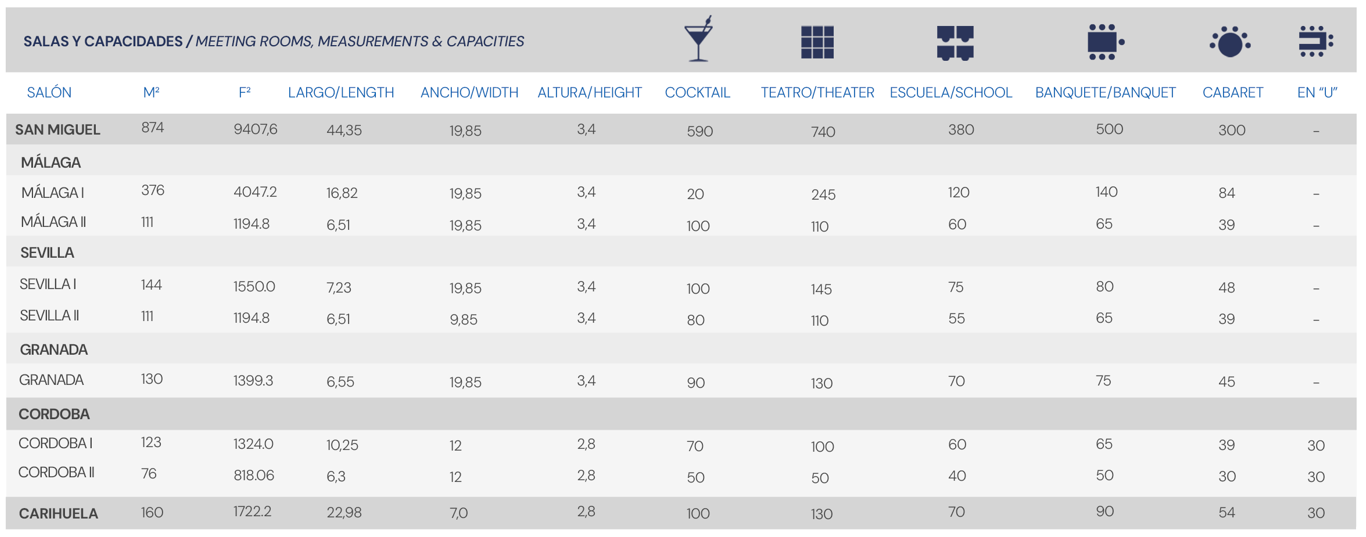Viewport: 1366px width, 537px height.
Task: Select the SAN MIGUEL room row
Action: (x=58, y=129)
